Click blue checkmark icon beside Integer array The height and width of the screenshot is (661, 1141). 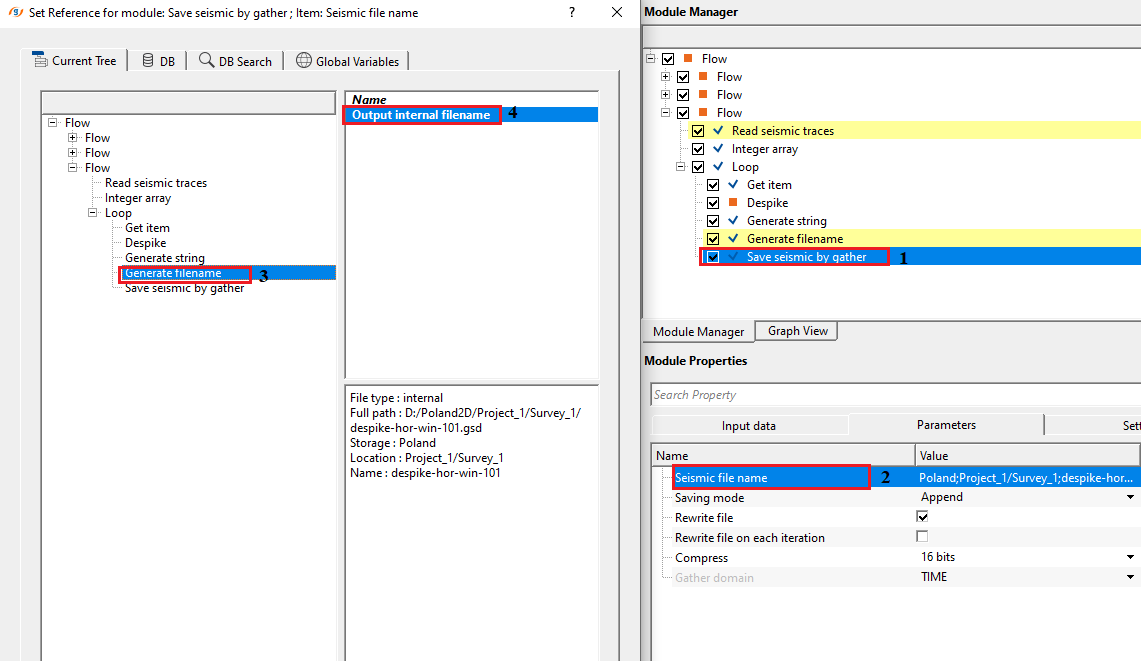pos(718,149)
